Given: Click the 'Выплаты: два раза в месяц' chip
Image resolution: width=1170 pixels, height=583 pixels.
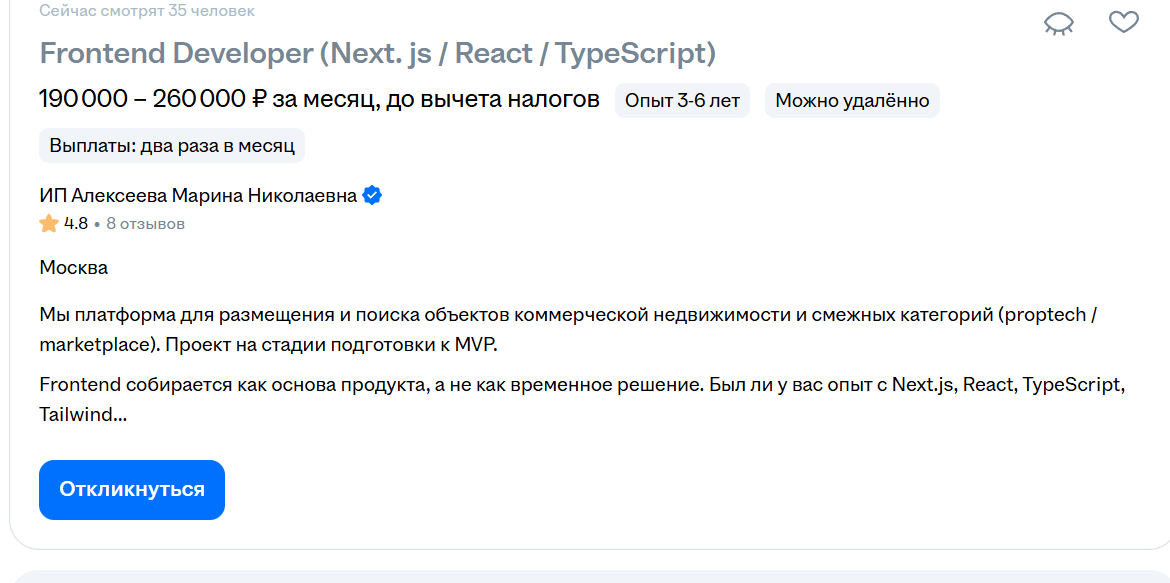Looking at the screenshot, I should point(170,145).
